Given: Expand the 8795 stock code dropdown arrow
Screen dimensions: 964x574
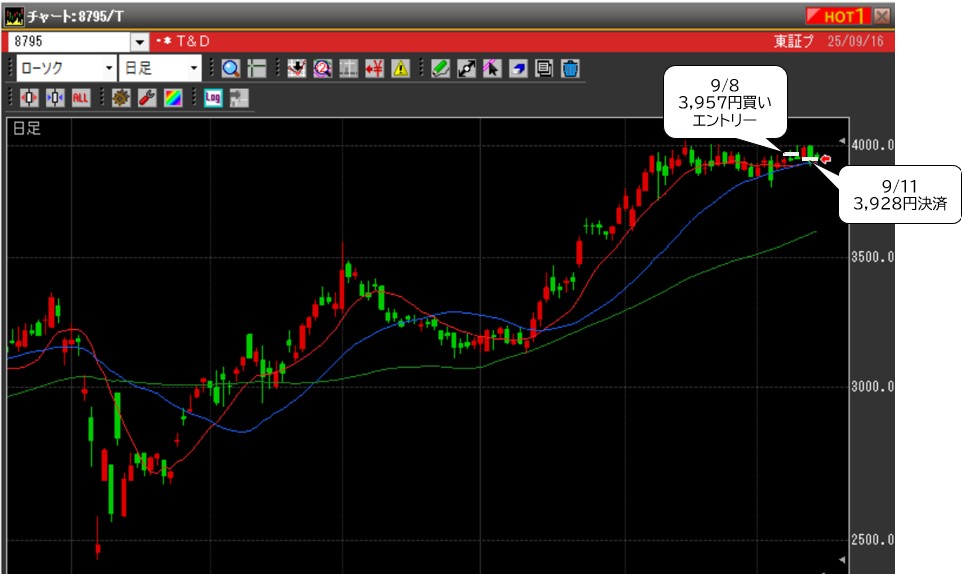Looking at the screenshot, I should [x=140, y=42].
